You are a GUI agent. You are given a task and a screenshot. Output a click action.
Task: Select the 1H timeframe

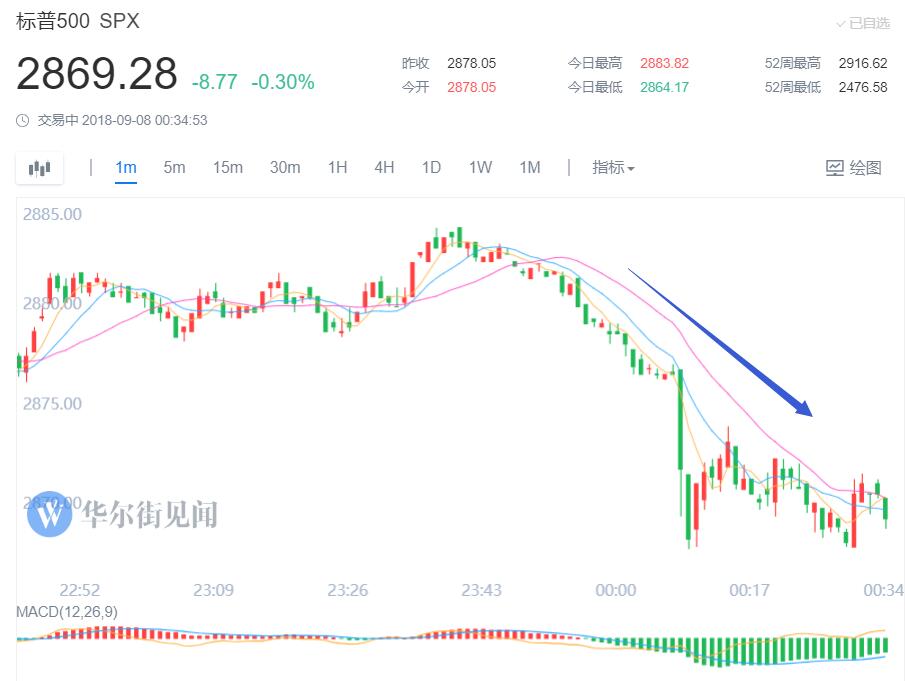[337, 168]
